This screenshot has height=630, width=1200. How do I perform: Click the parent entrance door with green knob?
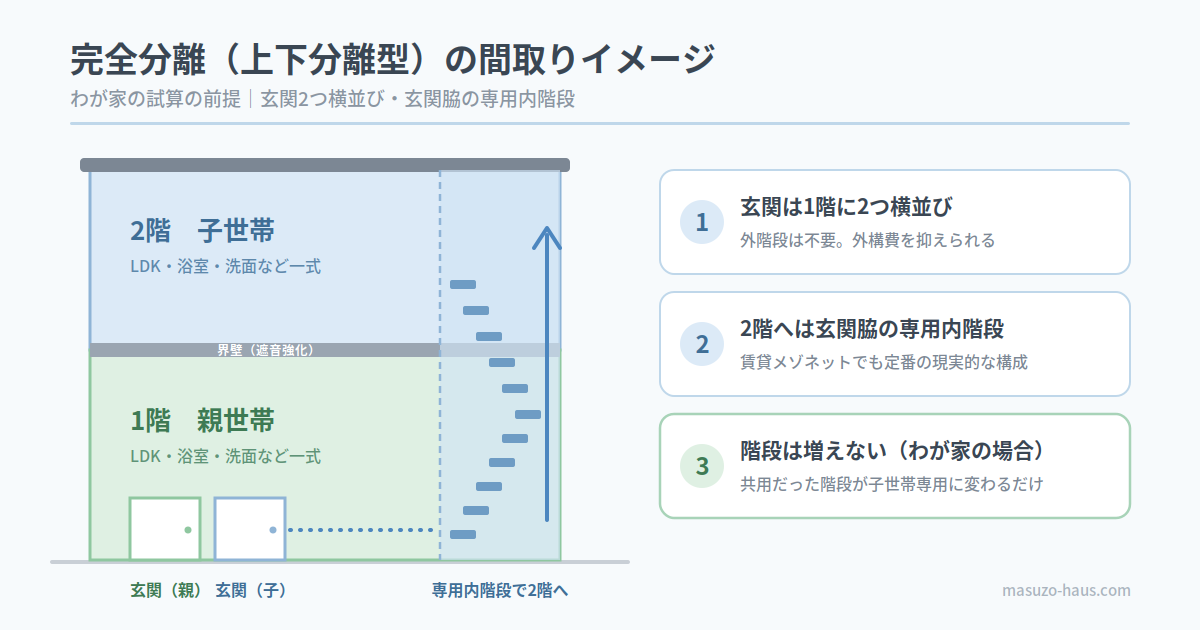click(165, 529)
